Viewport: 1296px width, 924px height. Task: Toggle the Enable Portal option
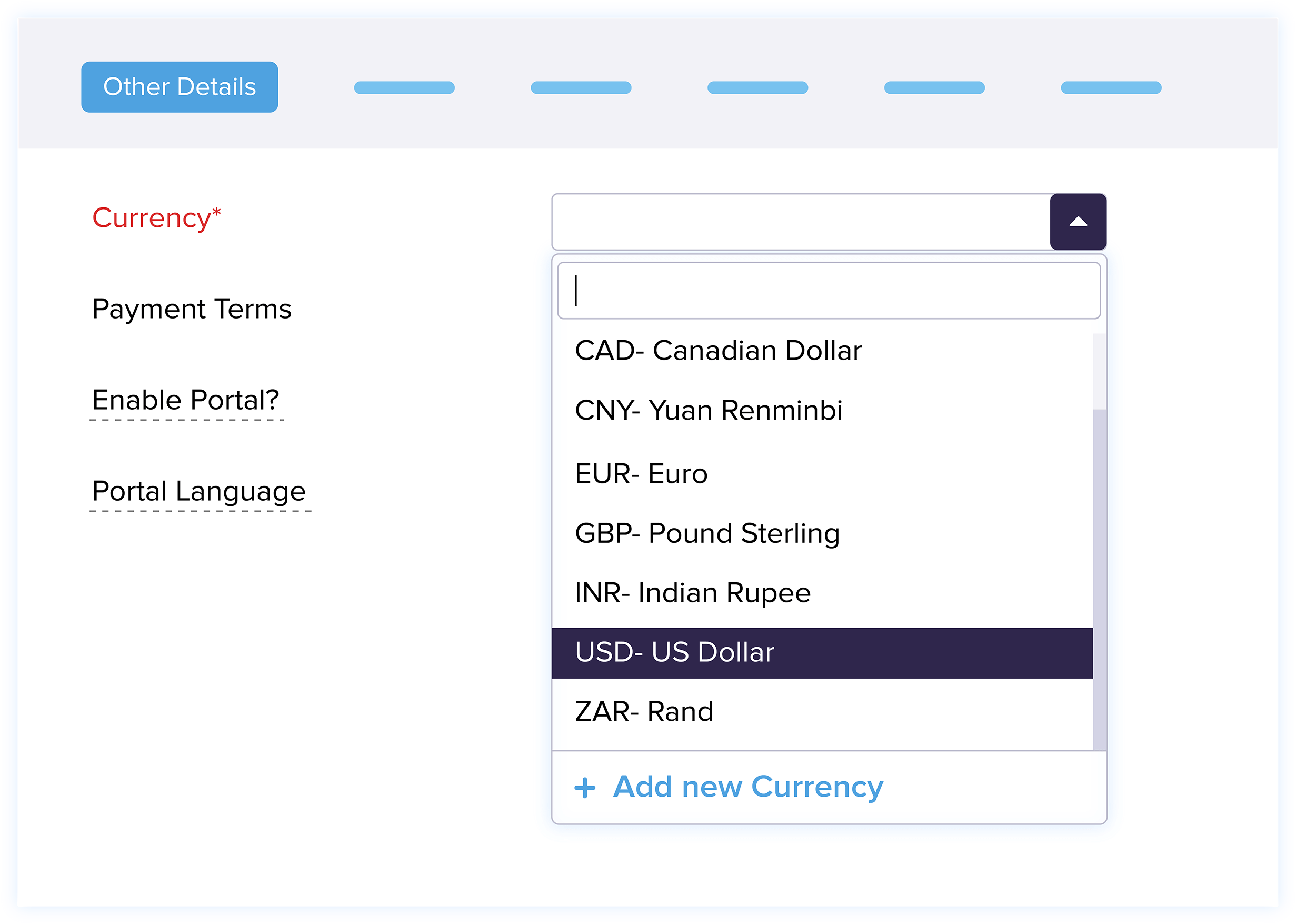click(186, 401)
